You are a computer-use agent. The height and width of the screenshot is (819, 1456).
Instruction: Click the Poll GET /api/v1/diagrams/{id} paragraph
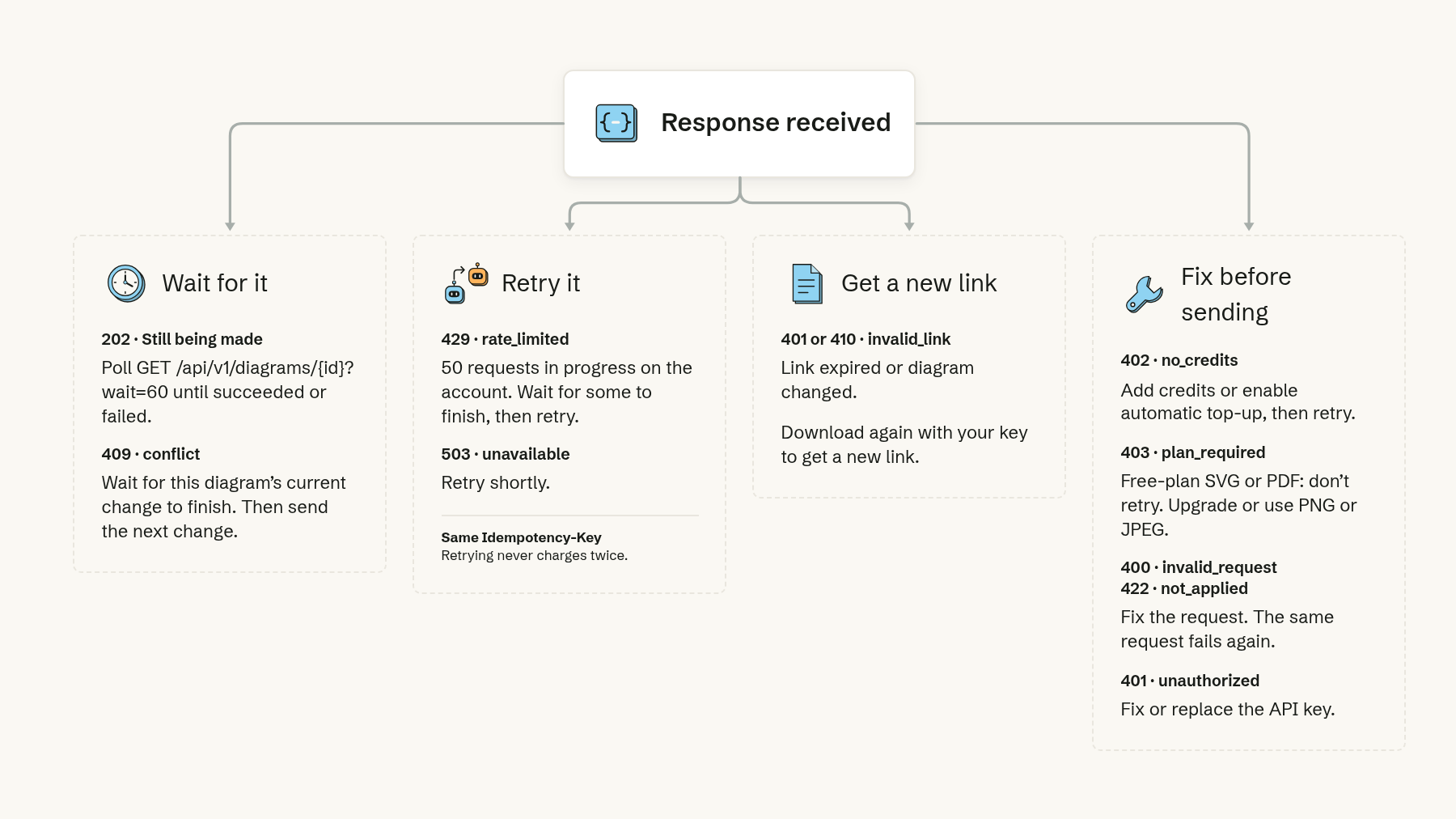(227, 392)
